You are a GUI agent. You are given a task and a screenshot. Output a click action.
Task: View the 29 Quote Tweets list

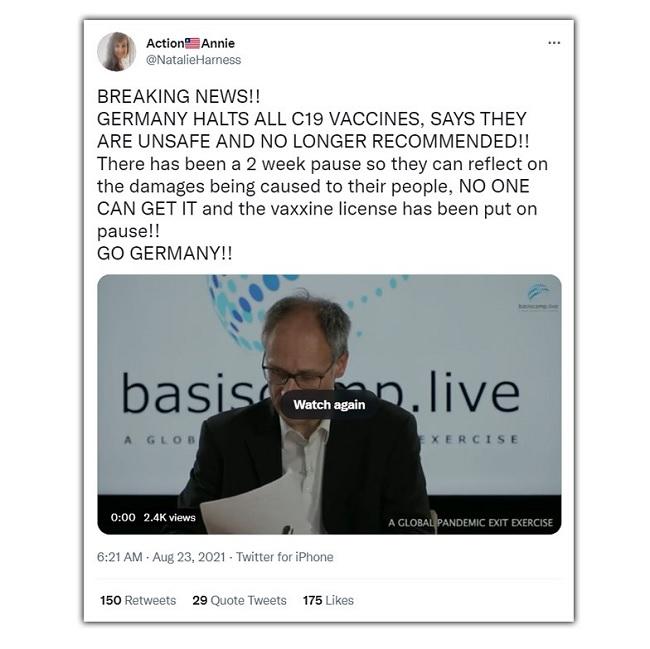pyautogui.click(x=240, y=600)
